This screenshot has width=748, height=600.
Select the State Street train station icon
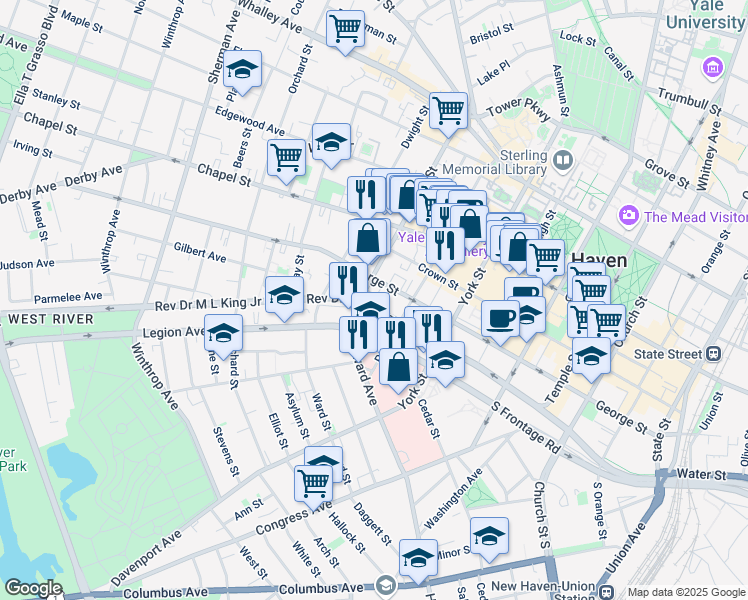pos(714,354)
